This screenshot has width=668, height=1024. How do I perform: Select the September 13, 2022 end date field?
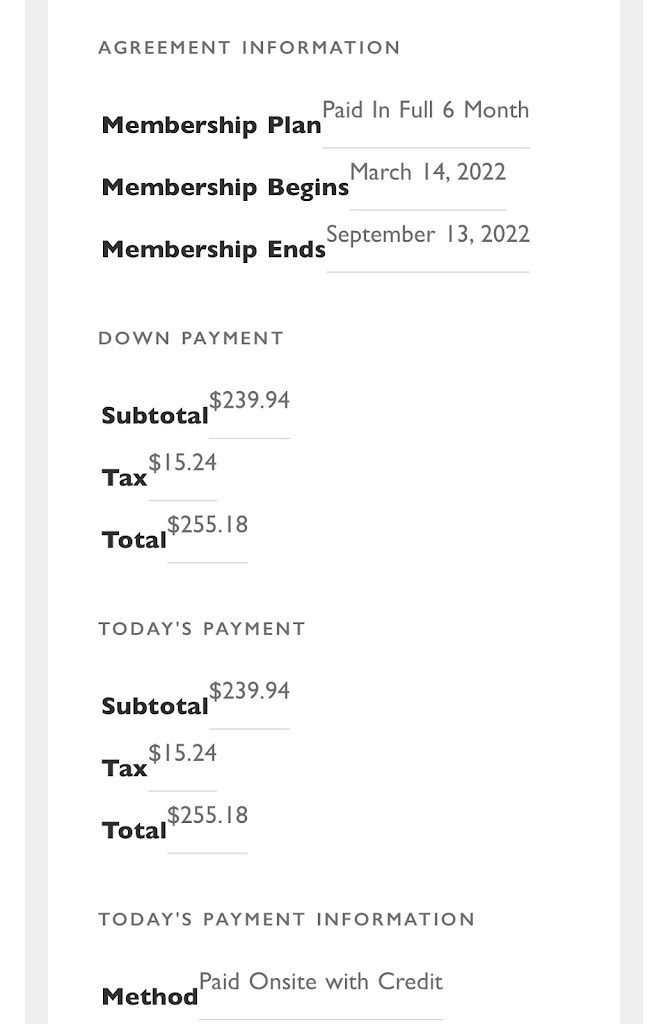[x=427, y=234]
